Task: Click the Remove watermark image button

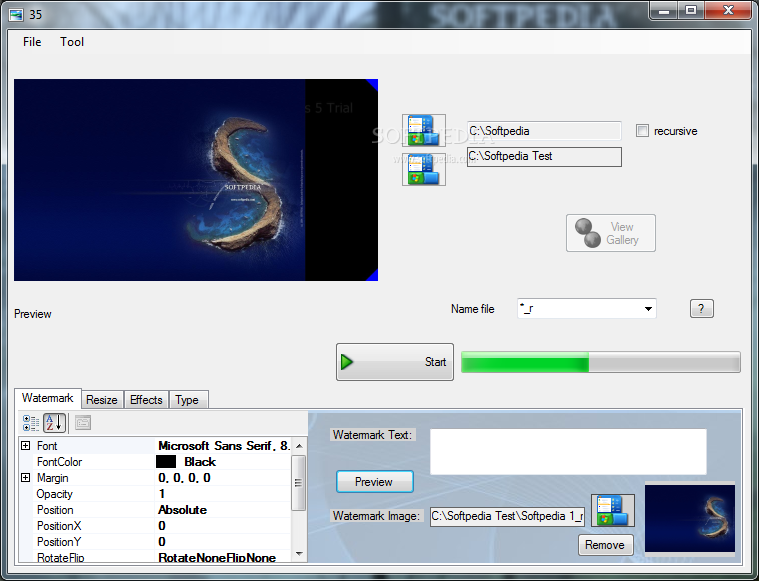Action: point(605,545)
